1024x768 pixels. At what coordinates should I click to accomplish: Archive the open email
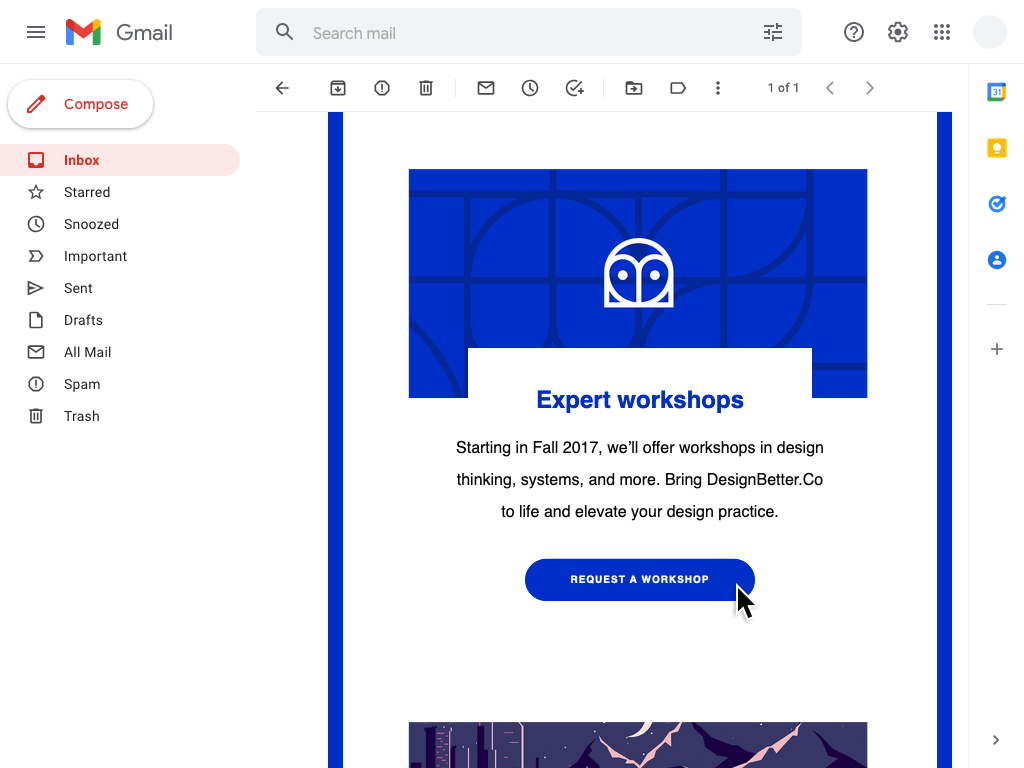click(337, 88)
